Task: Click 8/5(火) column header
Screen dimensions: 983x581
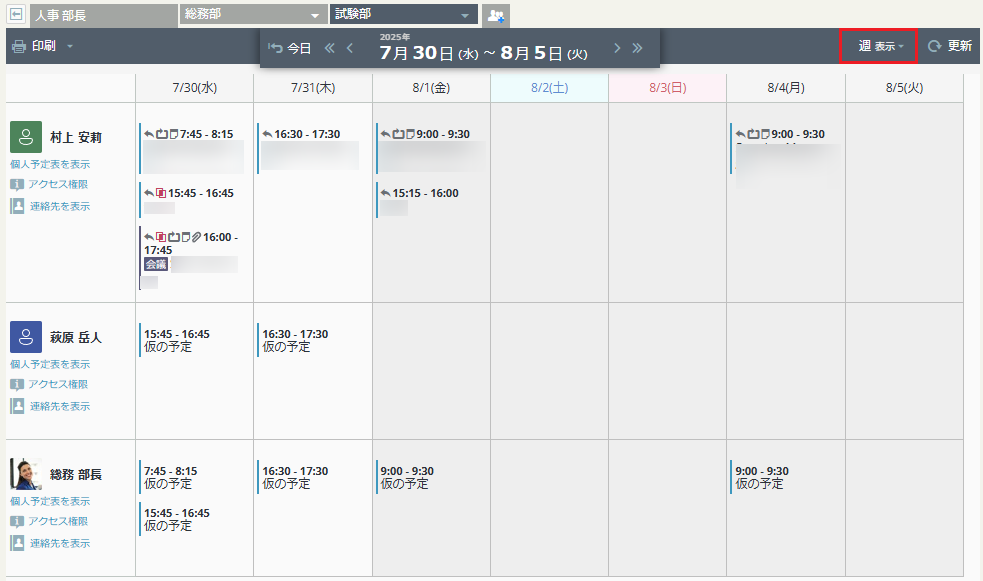Action: 904,88
